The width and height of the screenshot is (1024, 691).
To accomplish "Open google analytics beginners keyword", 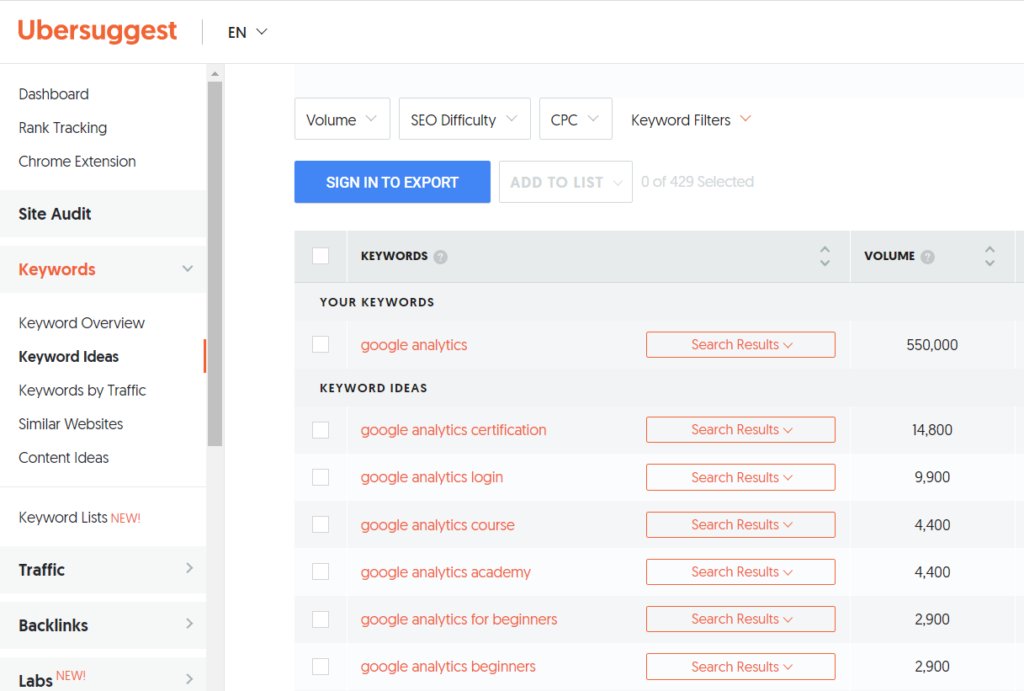I will pos(448,667).
